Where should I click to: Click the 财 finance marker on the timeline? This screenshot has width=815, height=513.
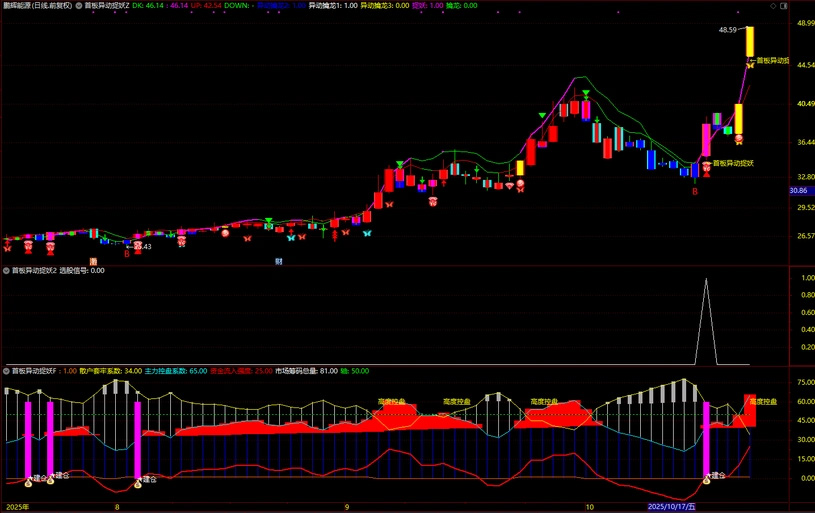click(279, 261)
